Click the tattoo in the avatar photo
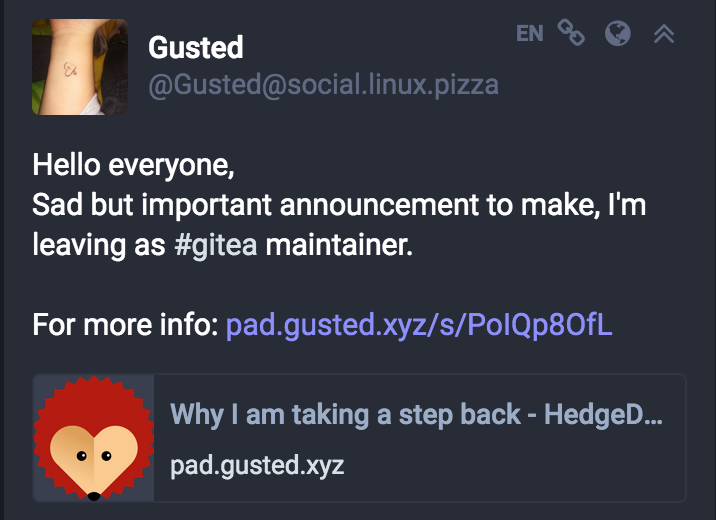 coord(70,69)
